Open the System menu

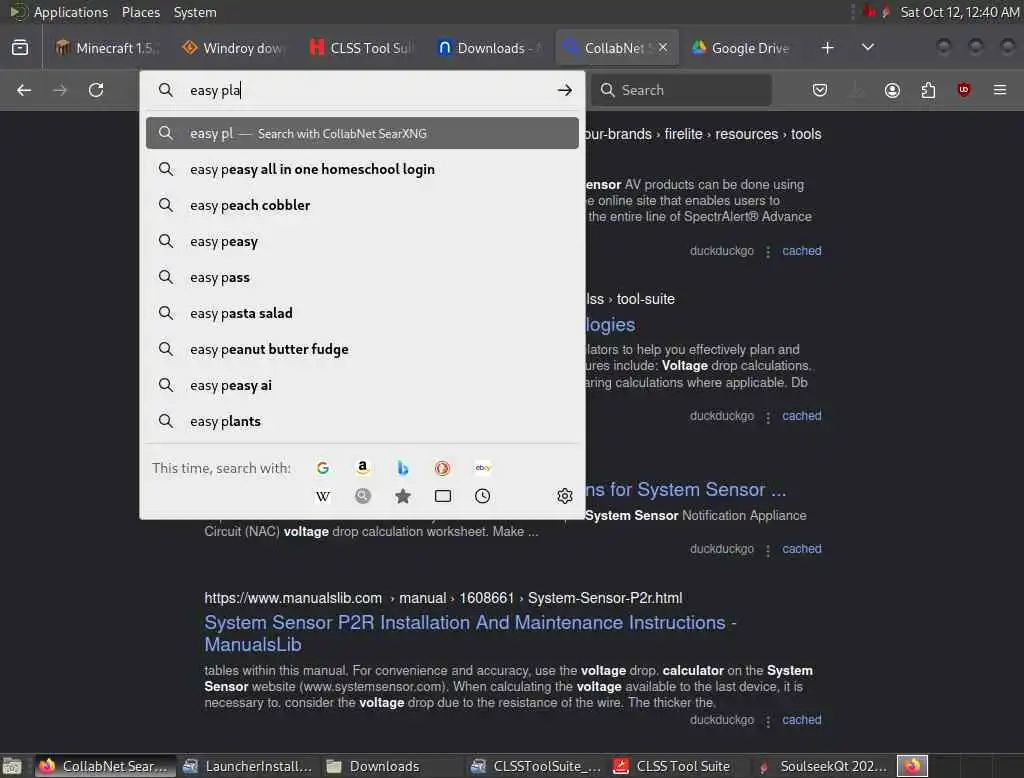pos(195,12)
